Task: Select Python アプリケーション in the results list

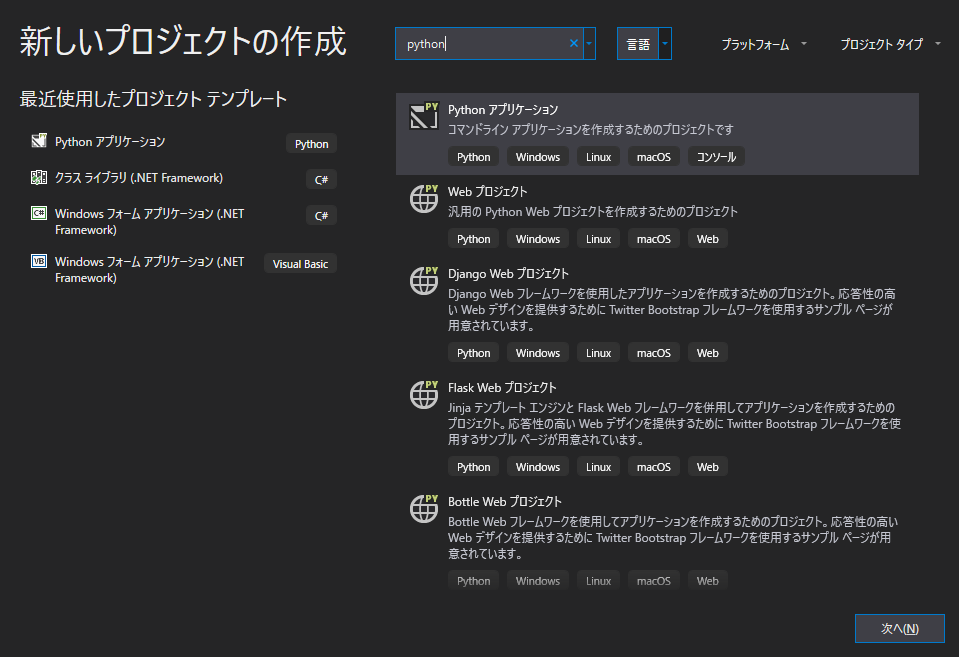Action: 657,134
